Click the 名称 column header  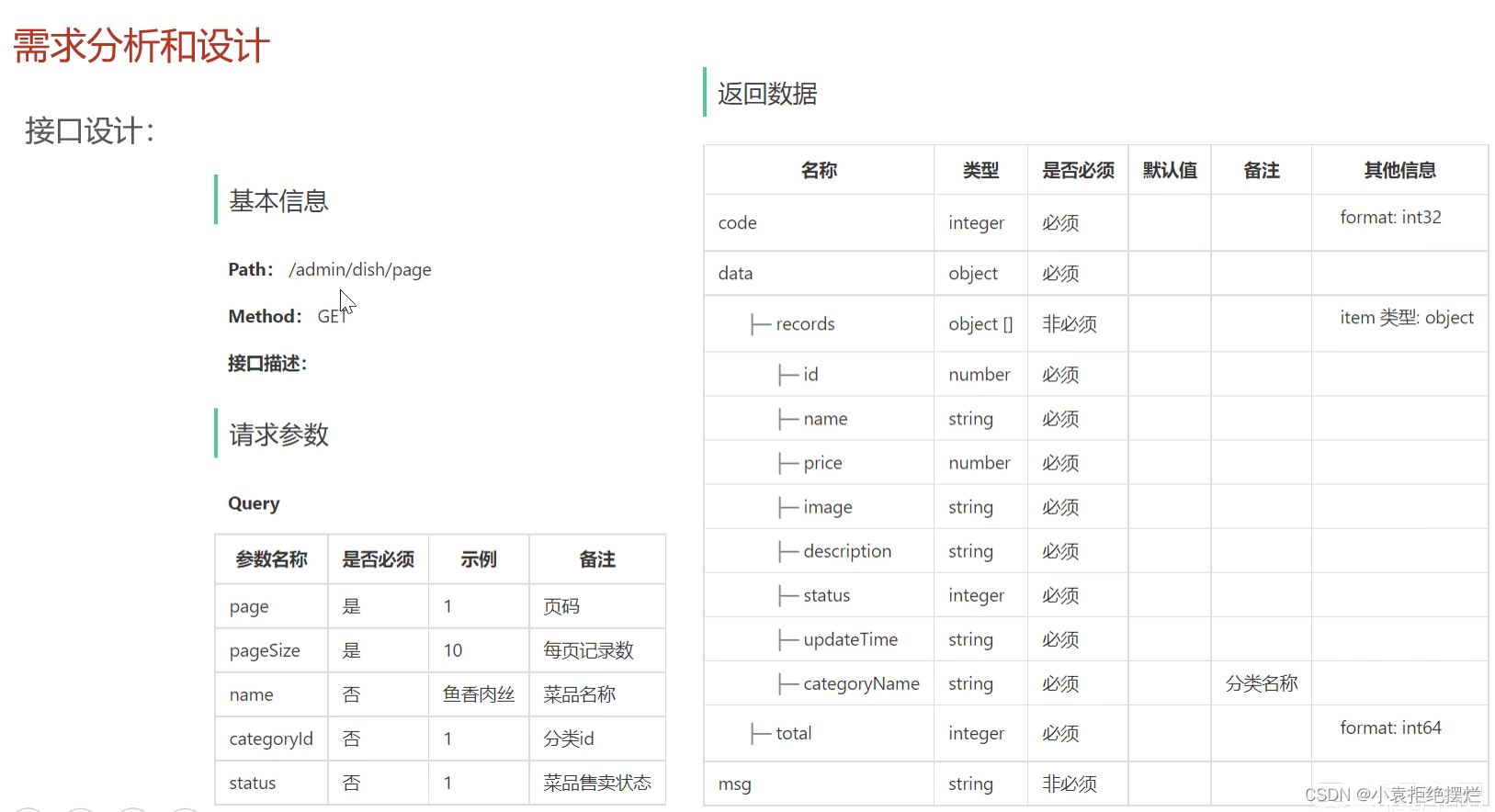coord(819,170)
